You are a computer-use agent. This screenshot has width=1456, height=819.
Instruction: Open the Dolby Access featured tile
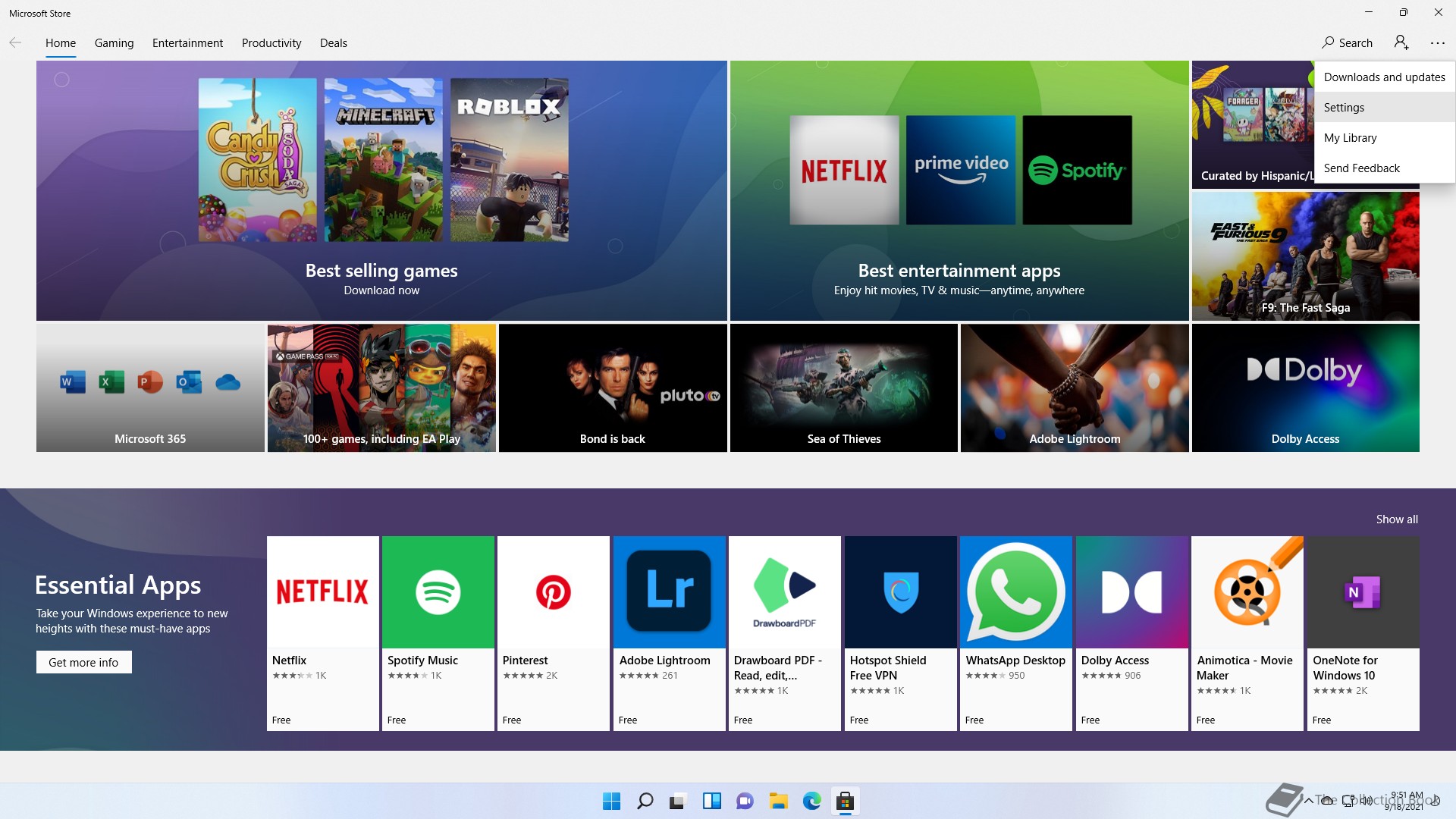1306,388
